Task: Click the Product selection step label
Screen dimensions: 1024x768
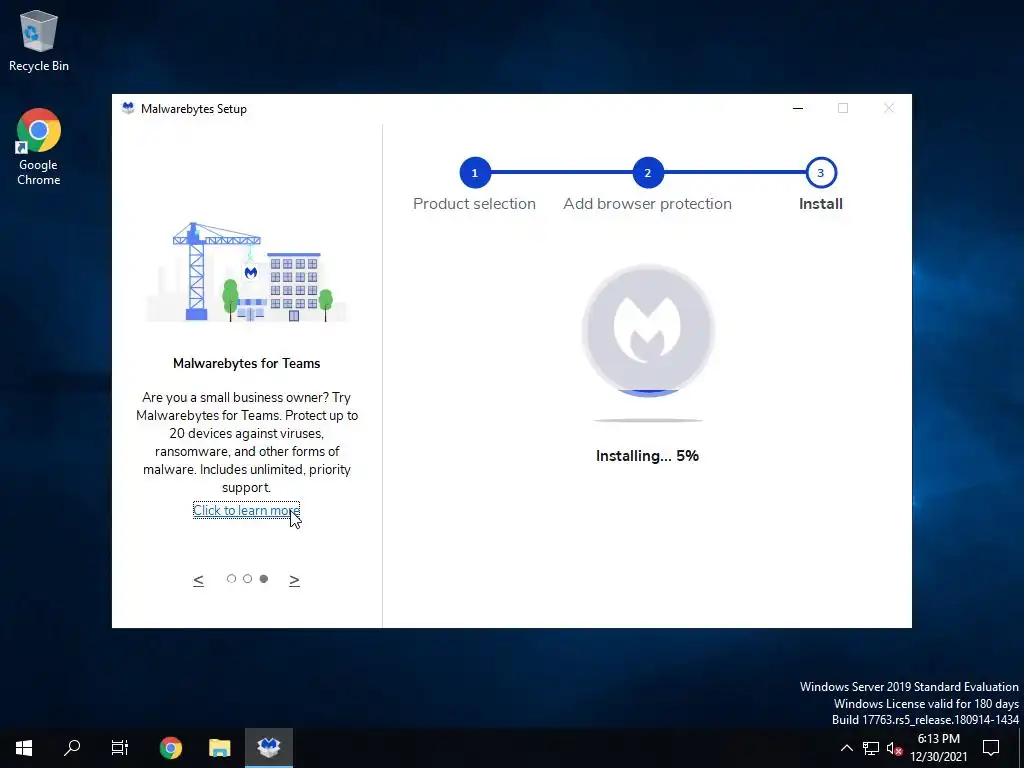Action: pos(474,204)
